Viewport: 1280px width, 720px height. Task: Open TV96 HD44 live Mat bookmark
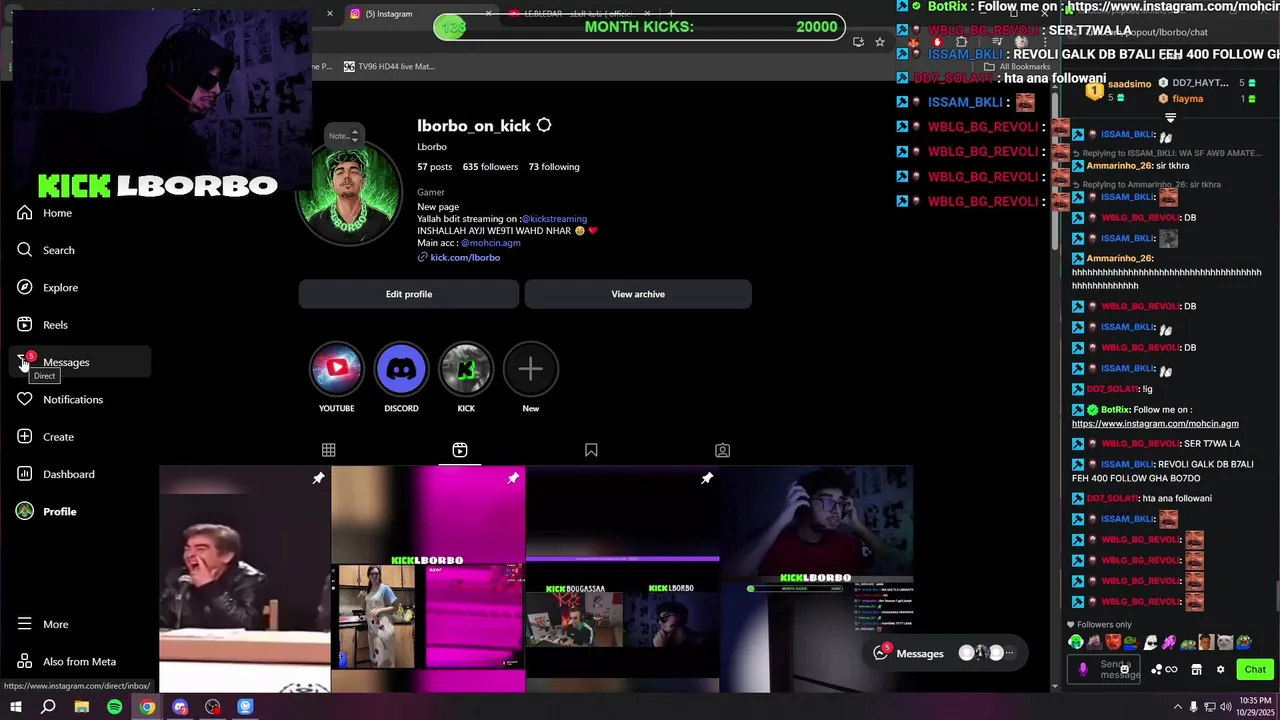click(389, 66)
